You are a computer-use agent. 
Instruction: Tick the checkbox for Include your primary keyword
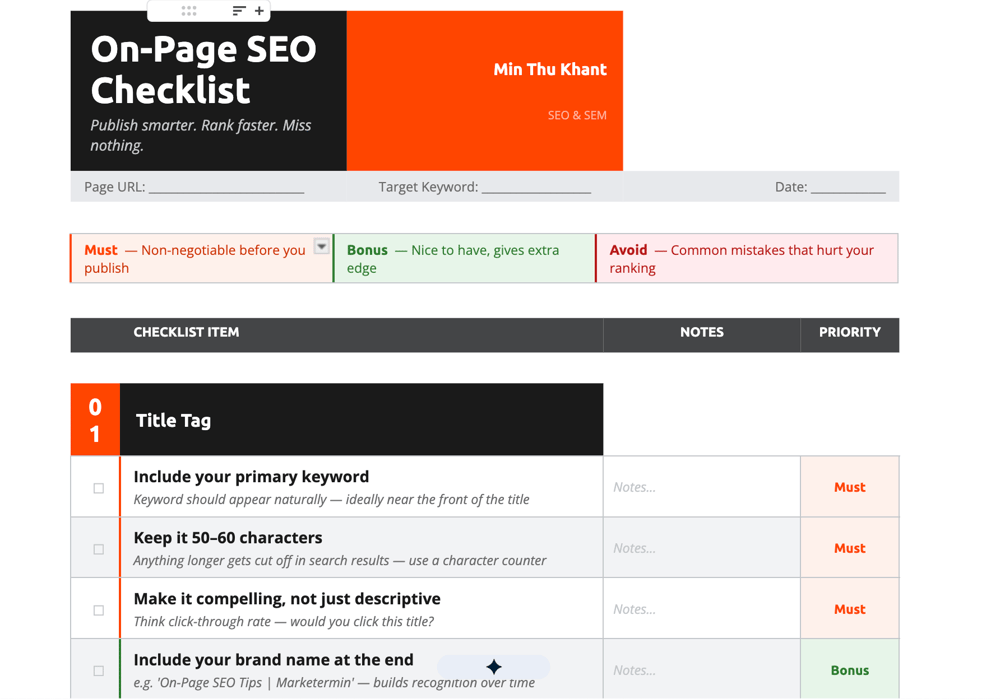click(99, 489)
